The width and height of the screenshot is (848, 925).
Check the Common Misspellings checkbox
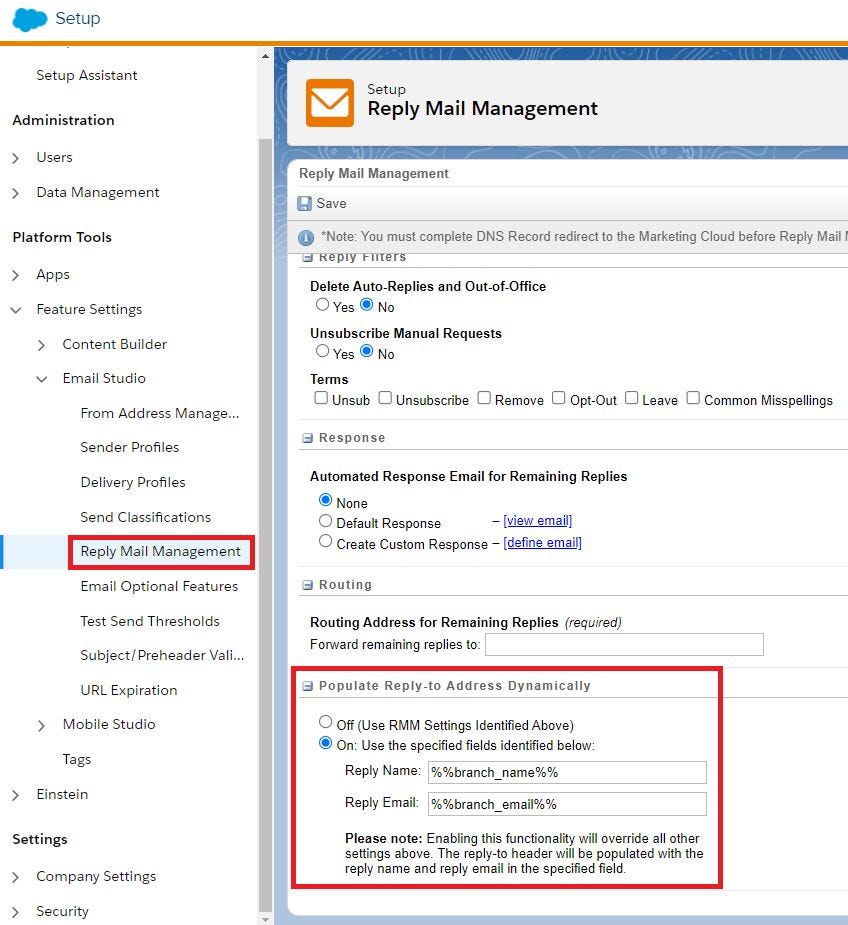pyautogui.click(x=693, y=398)
